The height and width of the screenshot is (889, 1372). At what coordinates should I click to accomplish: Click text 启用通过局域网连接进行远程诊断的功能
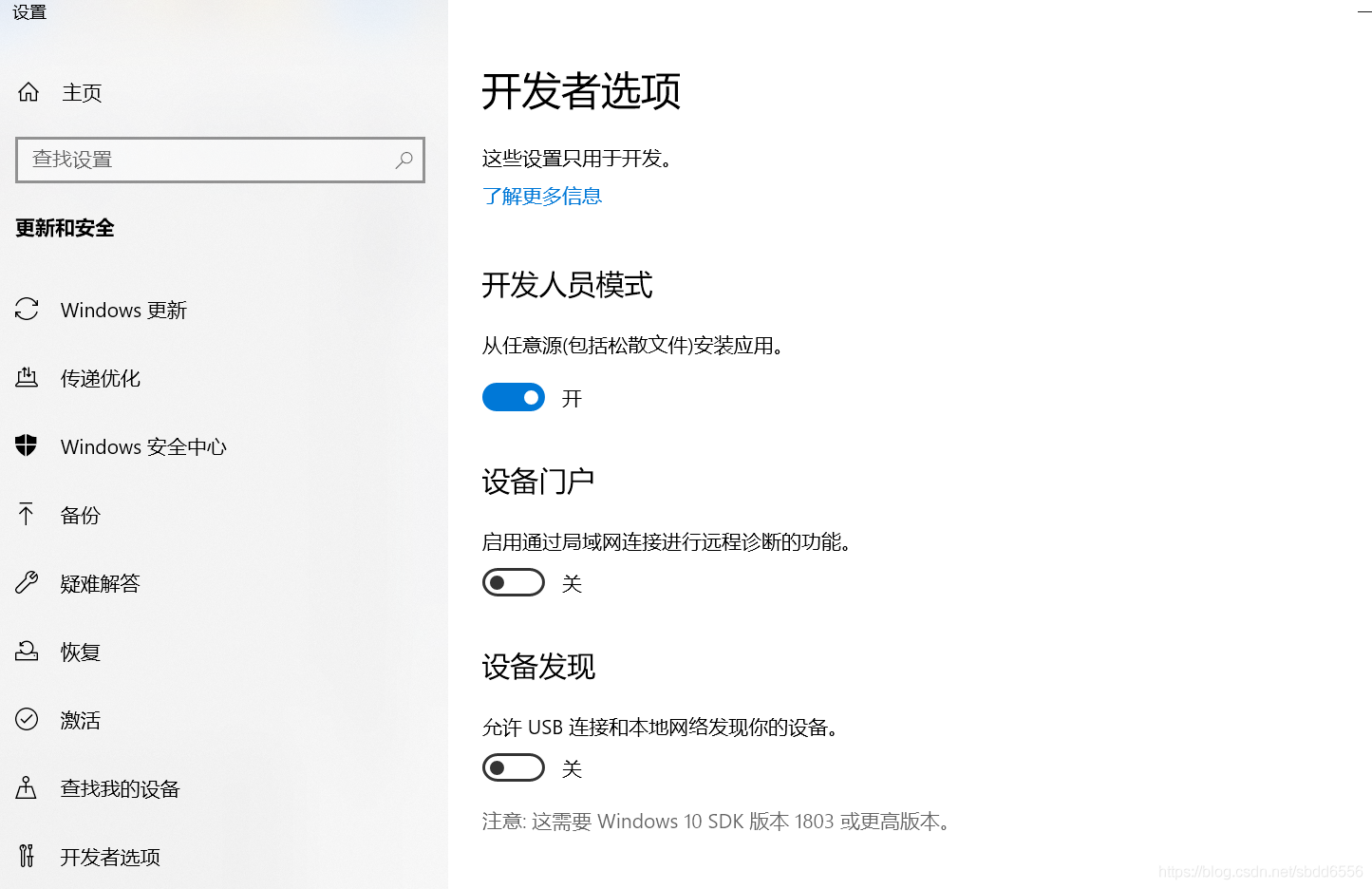[x=667, y=541]
